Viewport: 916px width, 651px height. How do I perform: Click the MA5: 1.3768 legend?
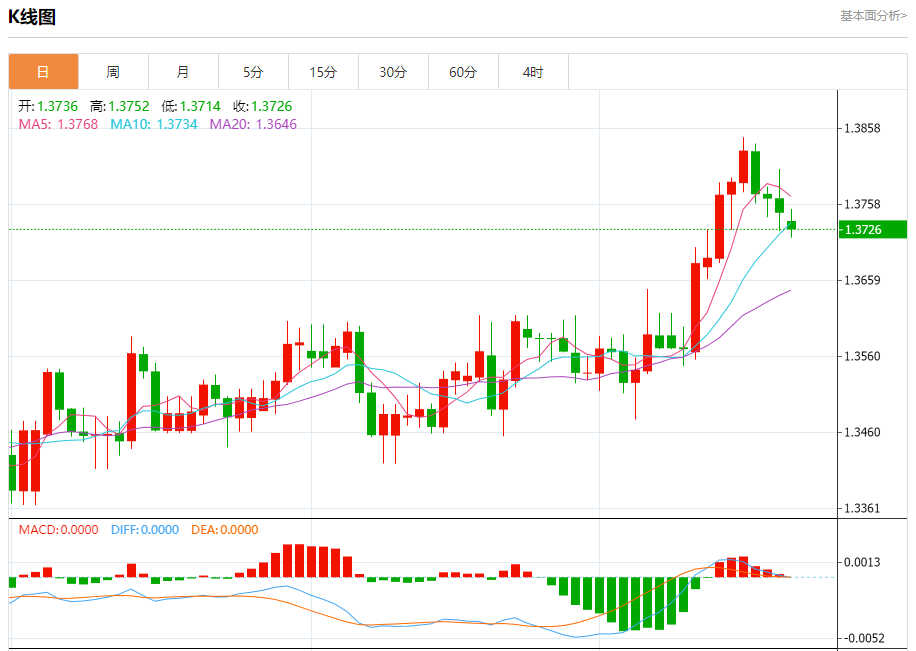point(58,124)
